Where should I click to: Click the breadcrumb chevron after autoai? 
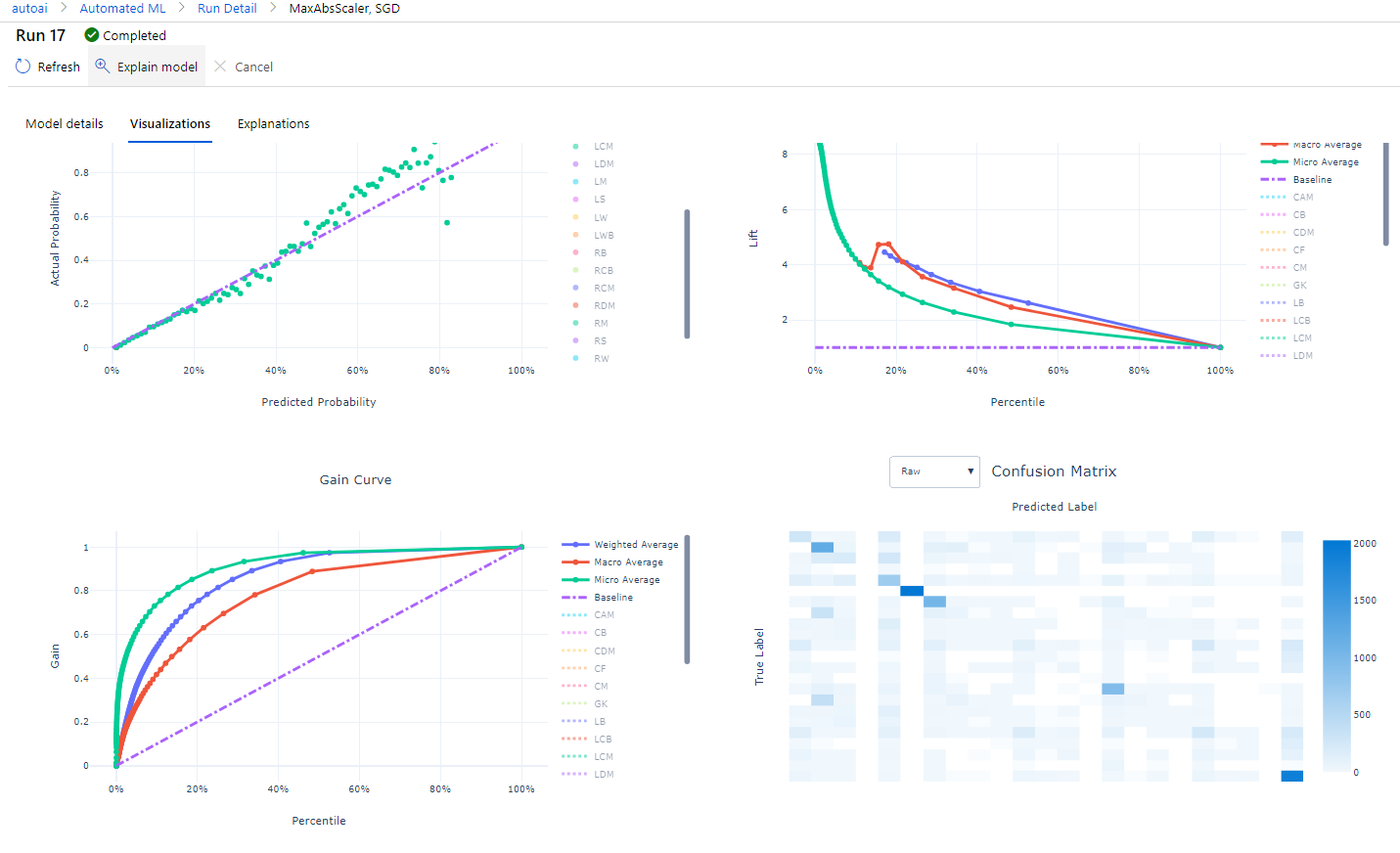pyautogui.click(x=65, y=8)
